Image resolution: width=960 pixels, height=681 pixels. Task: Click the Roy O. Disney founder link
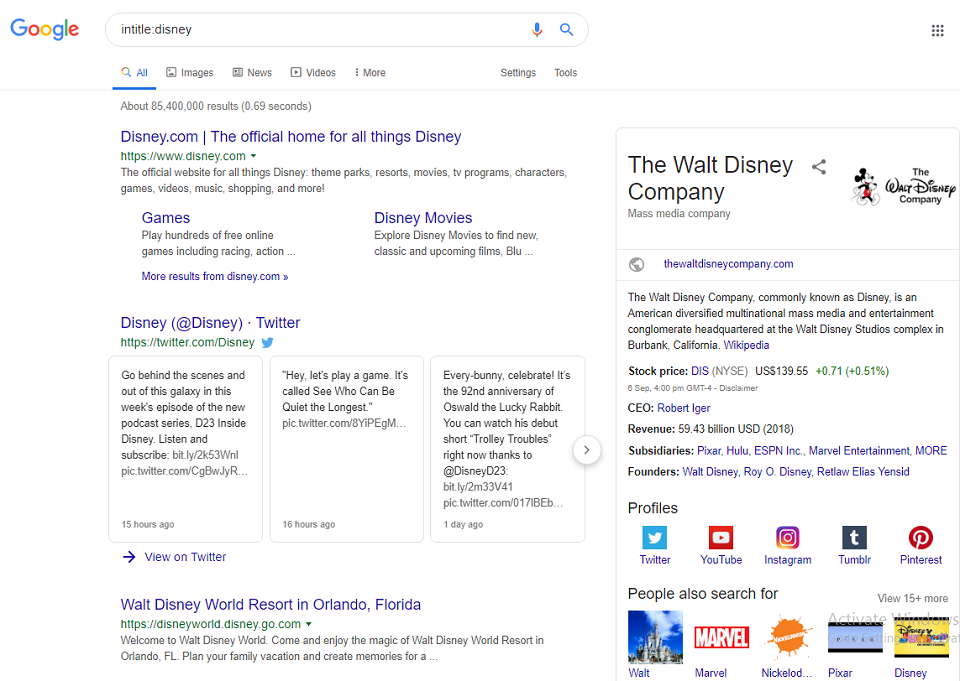(778, 472)
